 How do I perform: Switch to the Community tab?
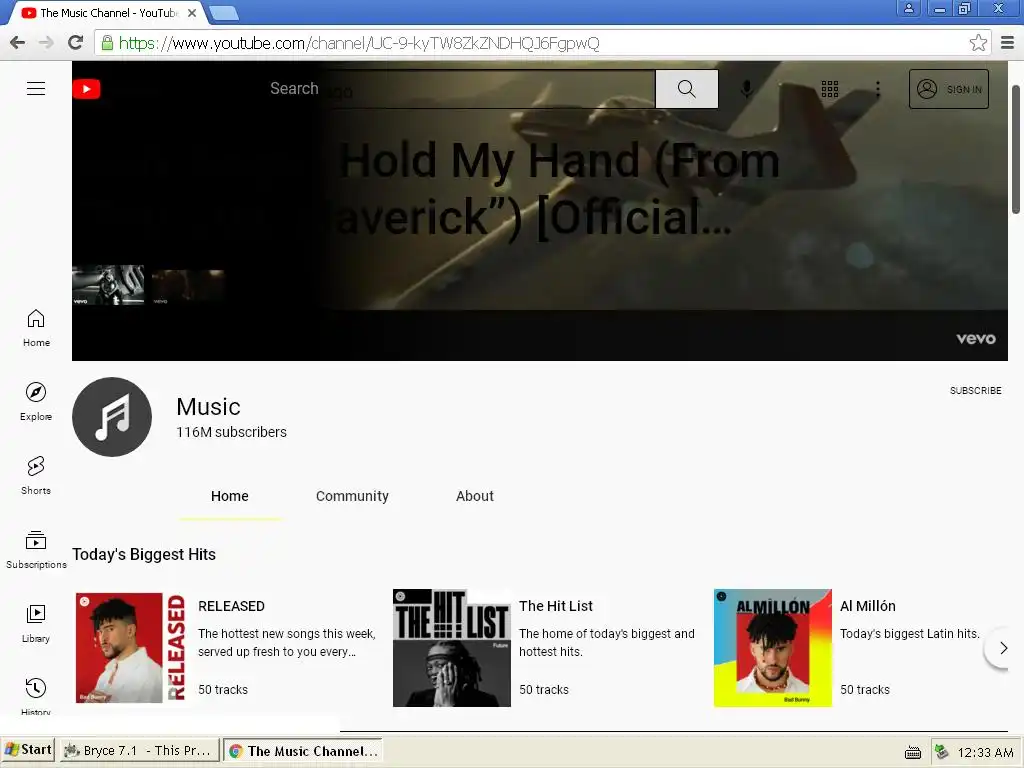[x=352, y=496]
